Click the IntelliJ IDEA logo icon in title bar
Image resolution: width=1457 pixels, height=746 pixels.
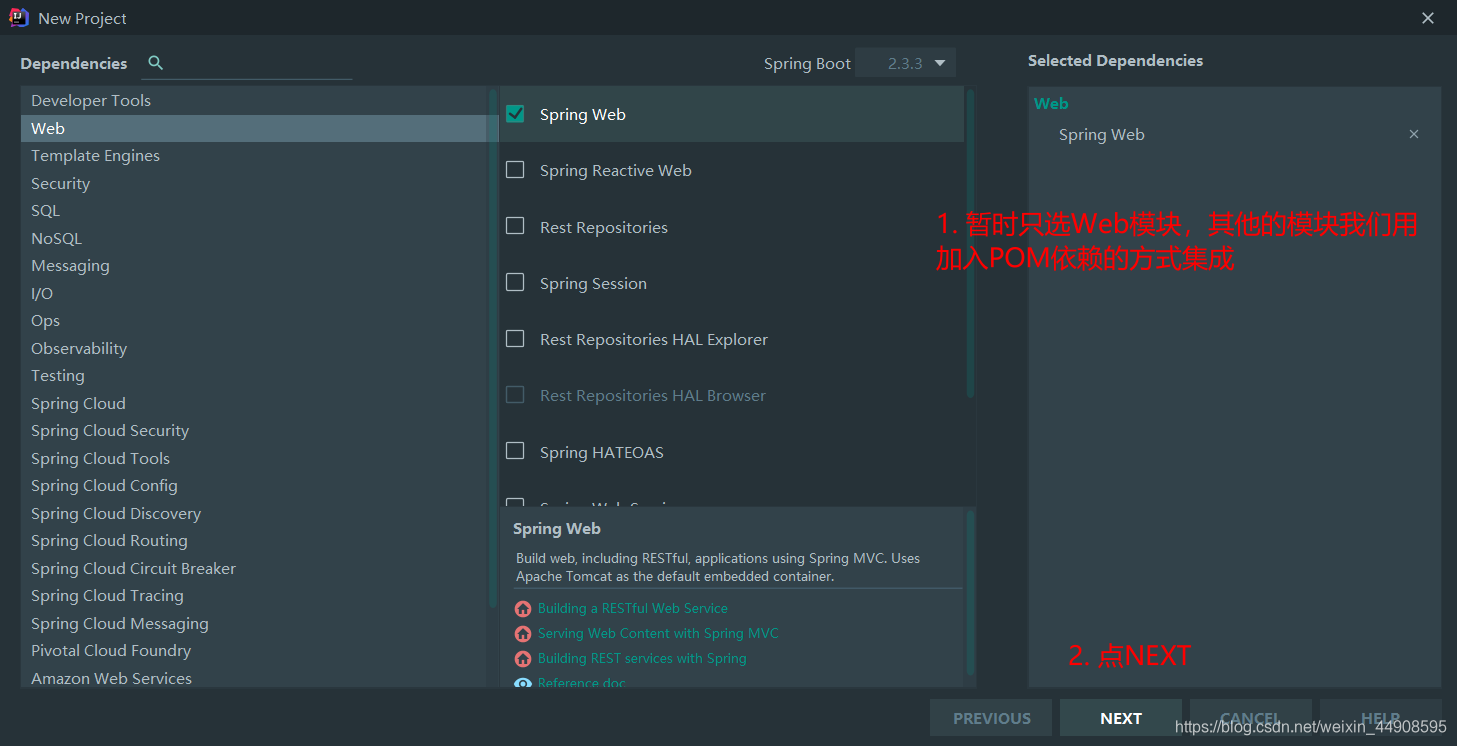coord(18,17)
